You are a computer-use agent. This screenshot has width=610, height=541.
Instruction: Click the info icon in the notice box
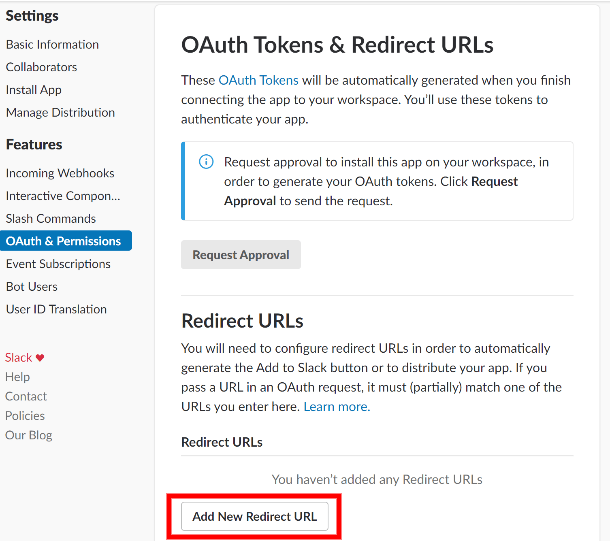tap(206, 162)
